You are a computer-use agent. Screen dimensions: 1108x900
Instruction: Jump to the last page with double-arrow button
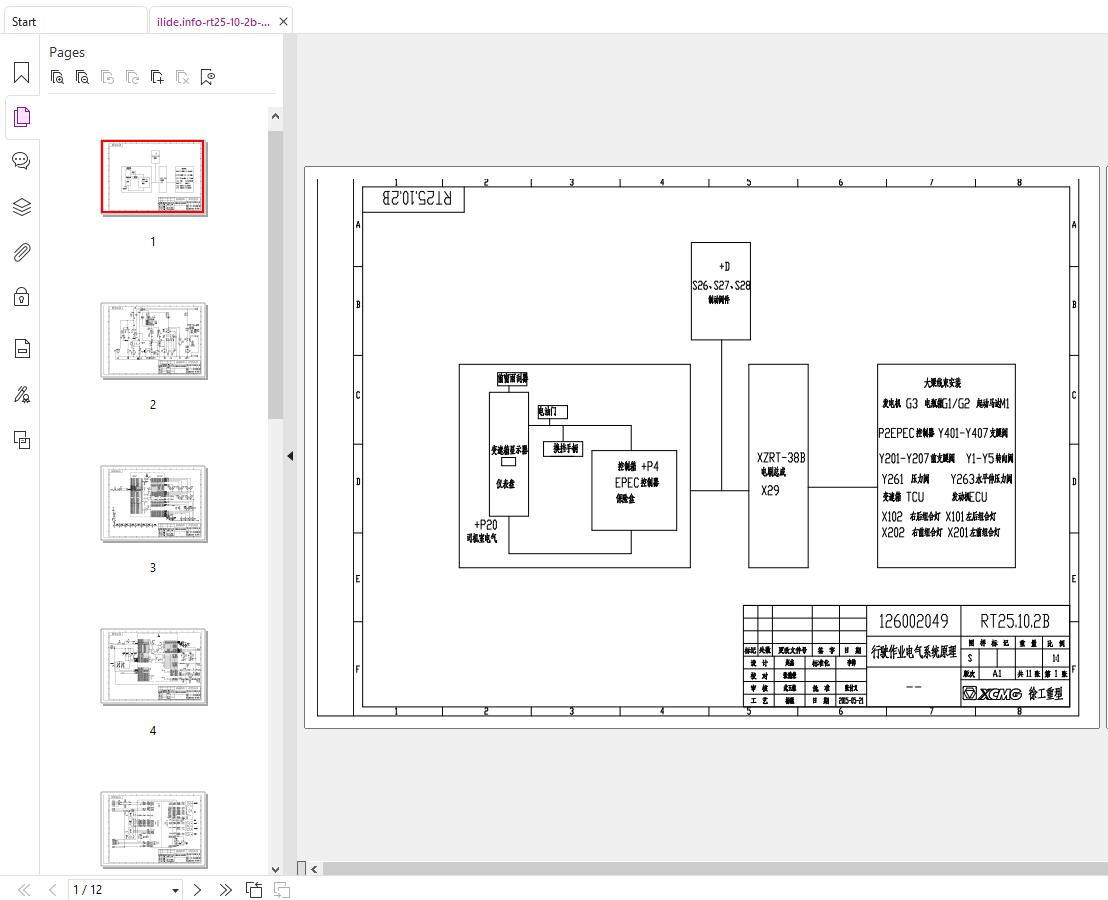pos(225,889)
